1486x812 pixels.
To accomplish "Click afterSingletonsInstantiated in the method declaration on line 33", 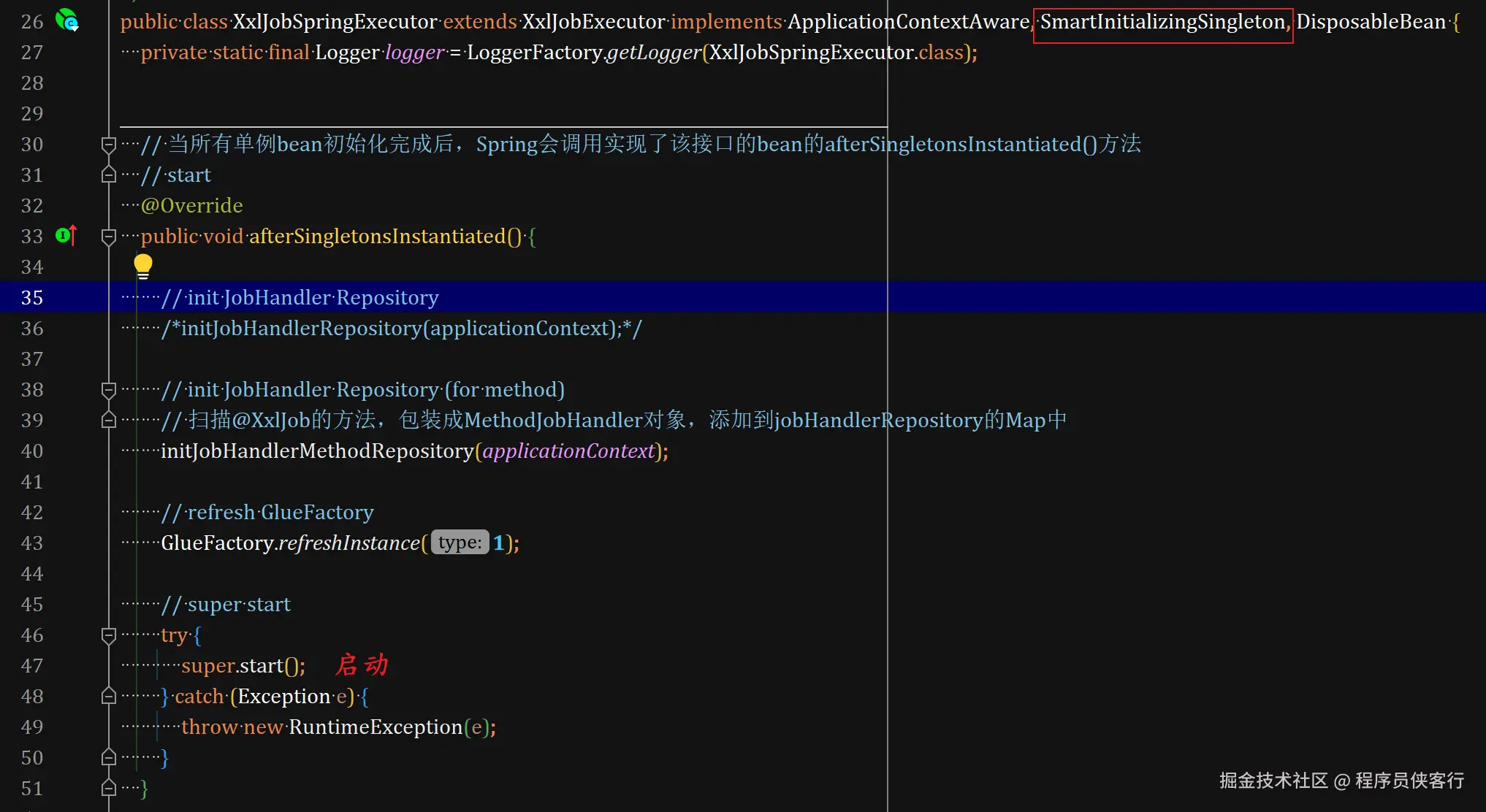I will pyautogui.click(x=378, y=237).
